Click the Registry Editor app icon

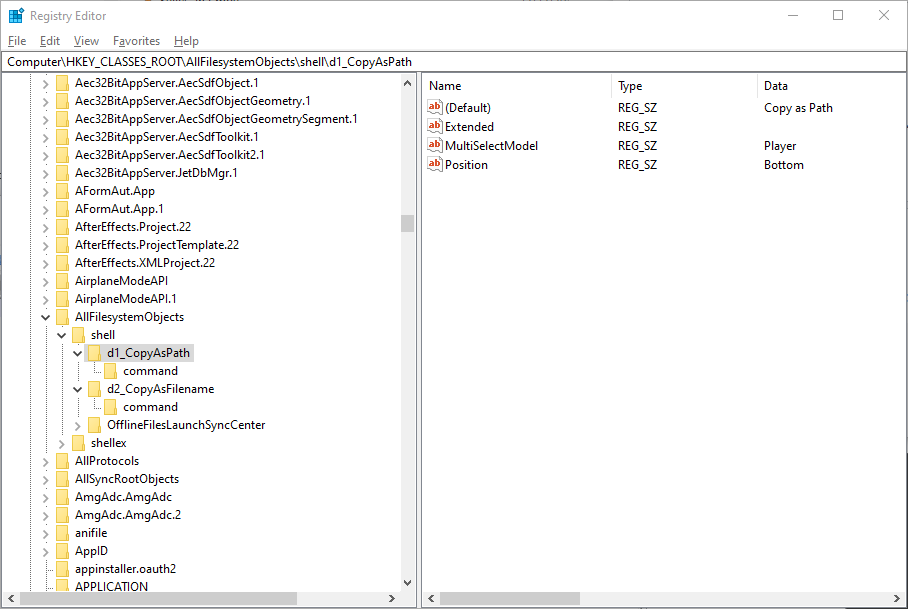pos(16,16)
